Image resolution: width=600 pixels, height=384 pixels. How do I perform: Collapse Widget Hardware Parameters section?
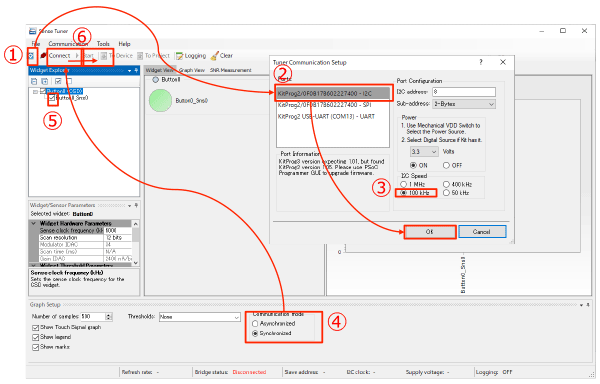click(34, 223)
